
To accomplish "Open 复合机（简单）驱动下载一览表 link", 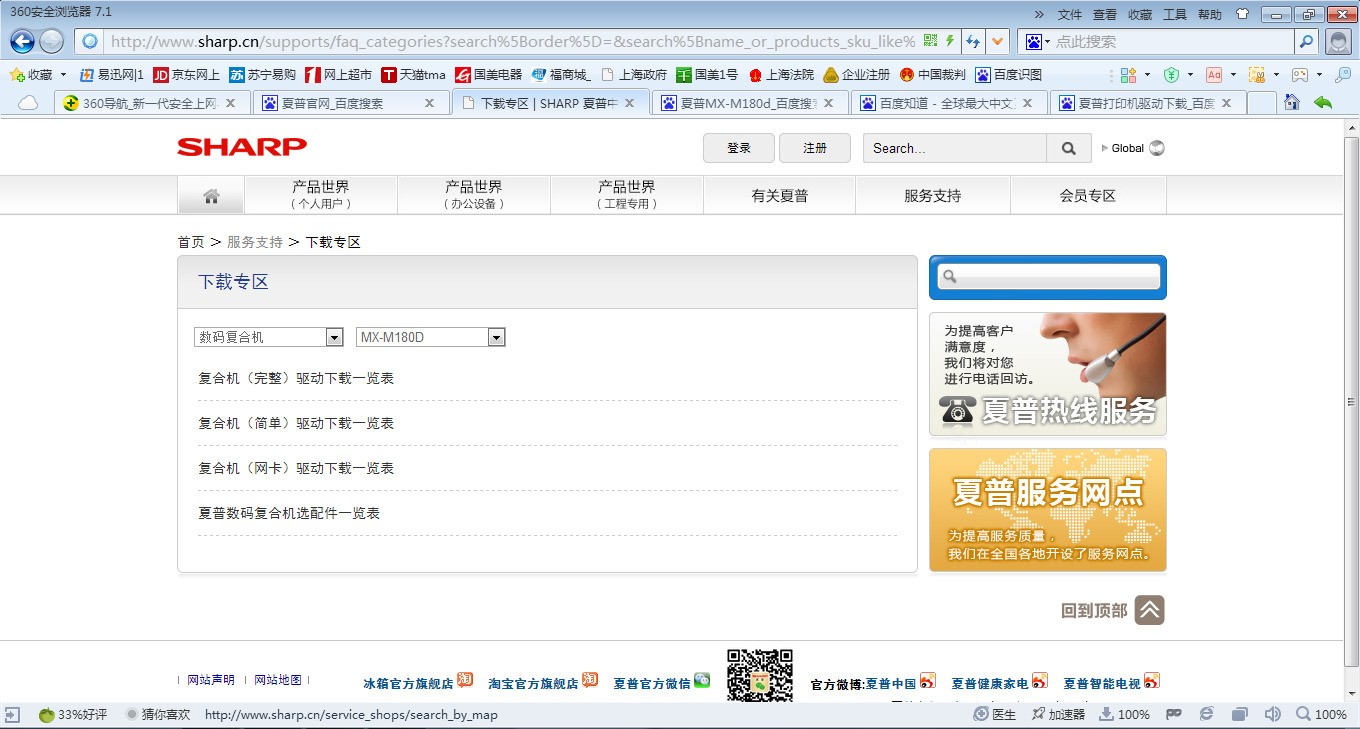I will (296, 423).
